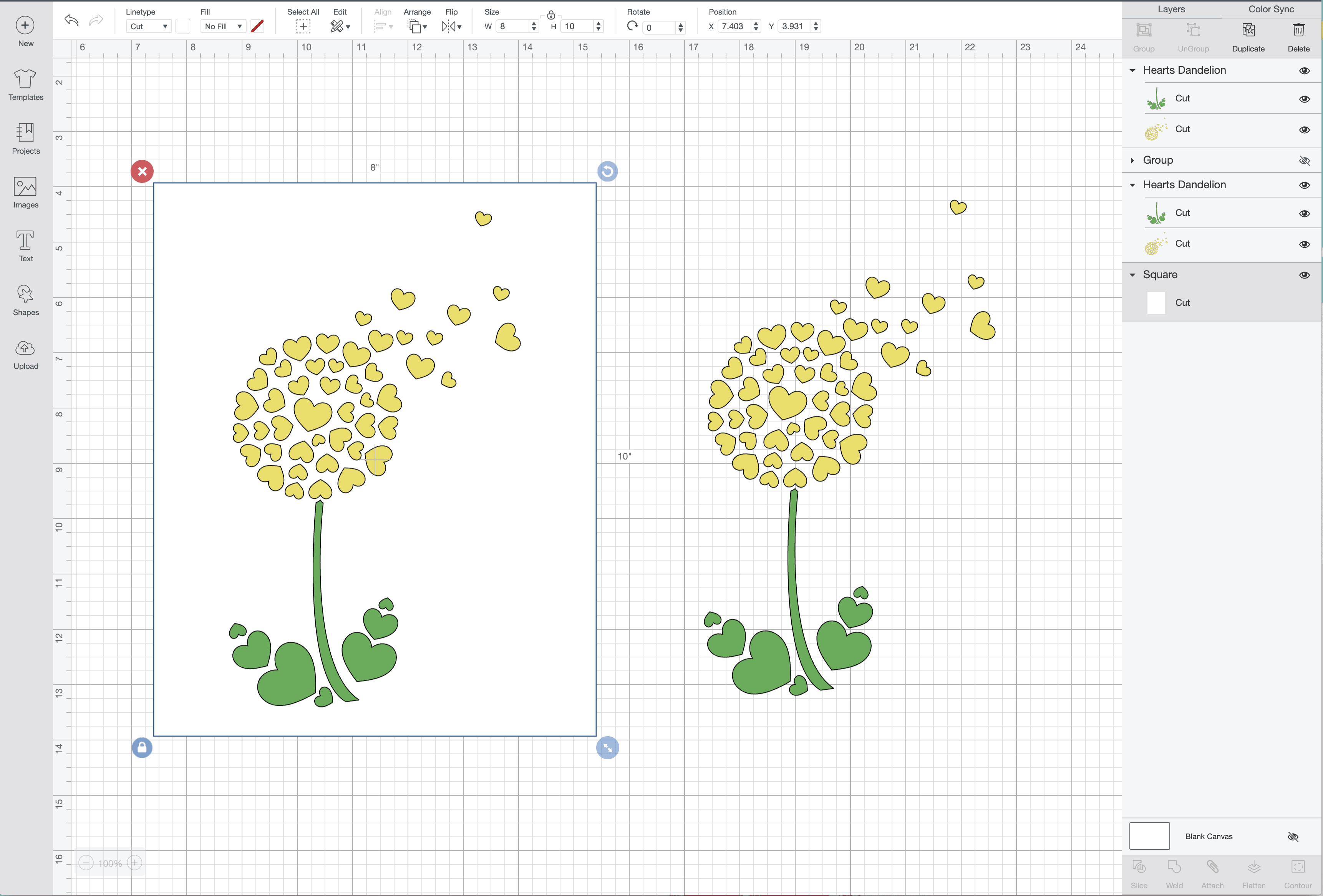Click the Undo arrow icon

tap(71, 20)
